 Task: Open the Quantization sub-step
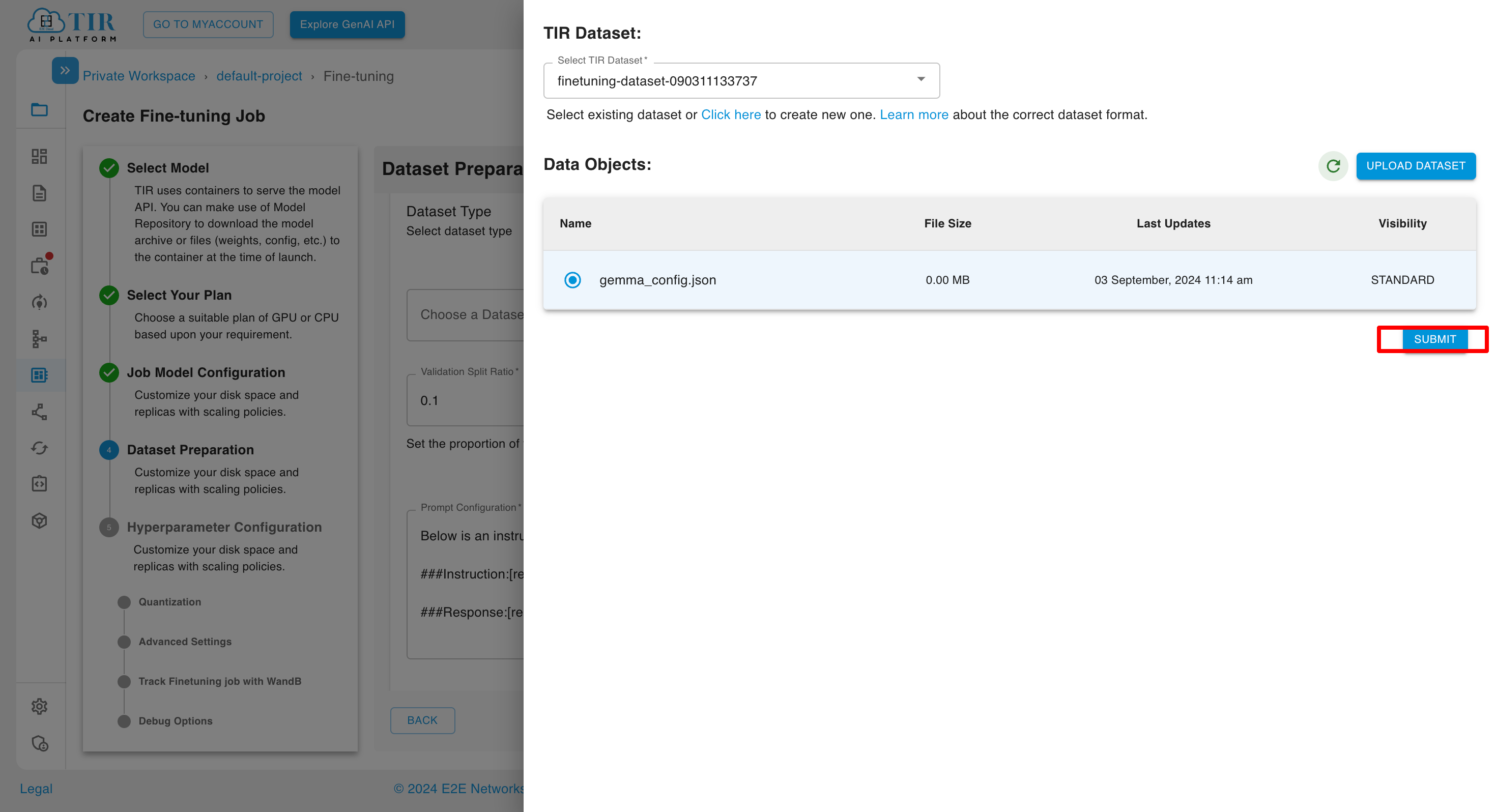[169, 602]
